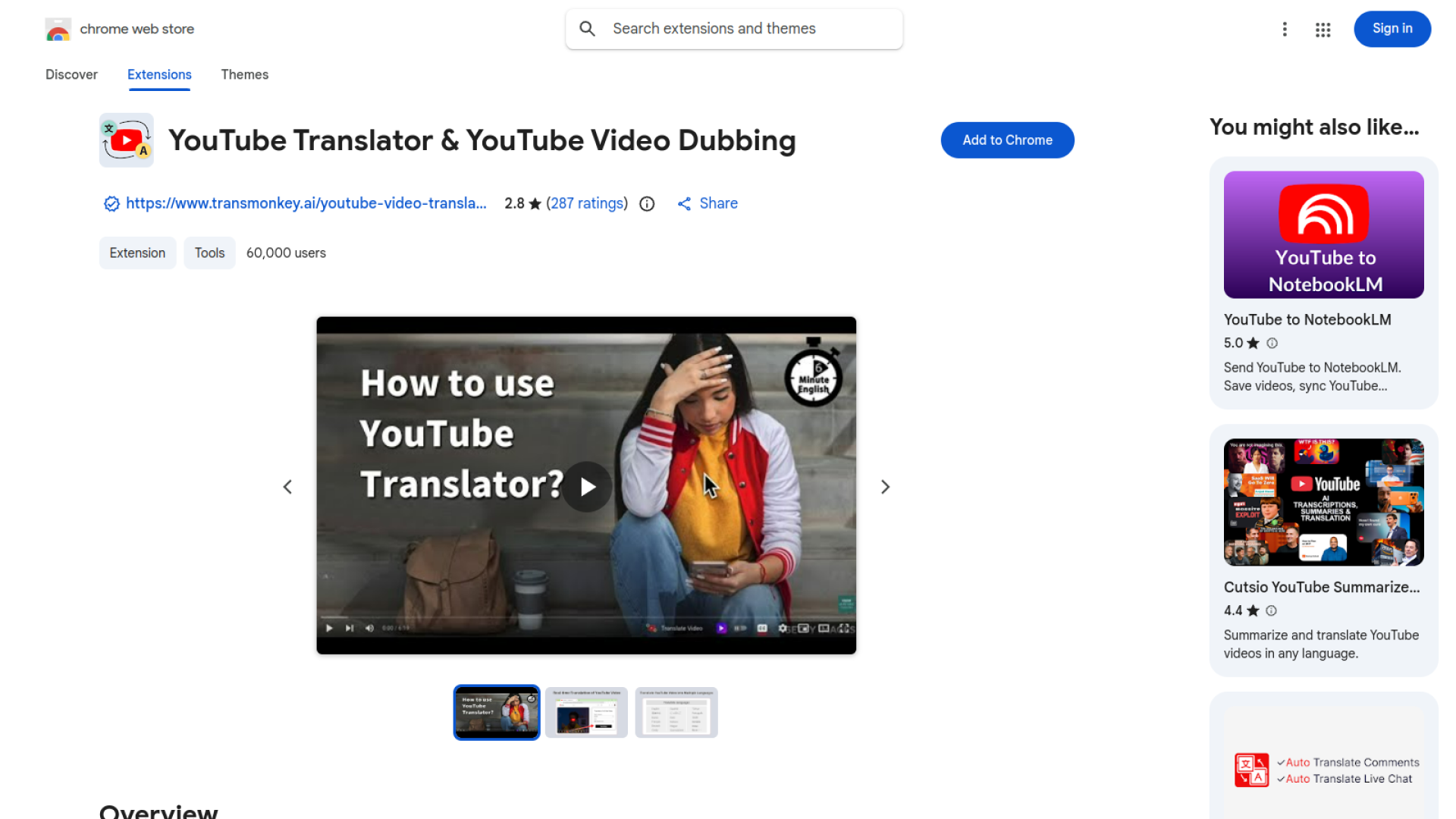Click the Sign in button
This screenshot has width=1456, height=819.
(x=1392, y=29)
